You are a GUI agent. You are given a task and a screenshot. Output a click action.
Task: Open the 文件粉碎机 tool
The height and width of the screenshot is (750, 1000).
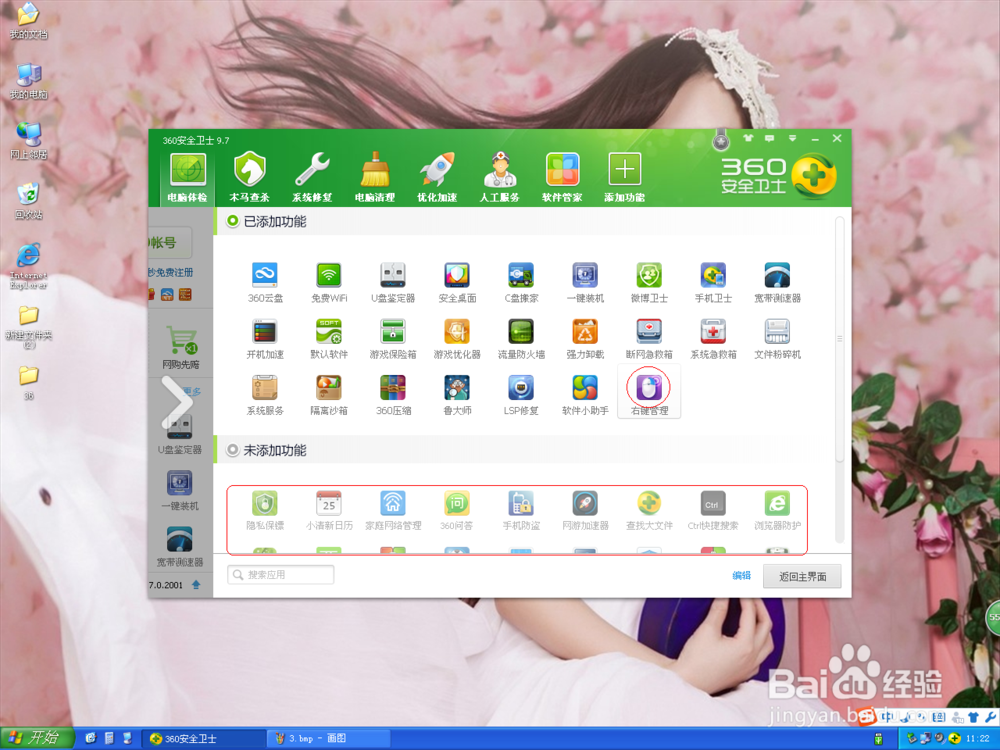click(x=777, y=339)
